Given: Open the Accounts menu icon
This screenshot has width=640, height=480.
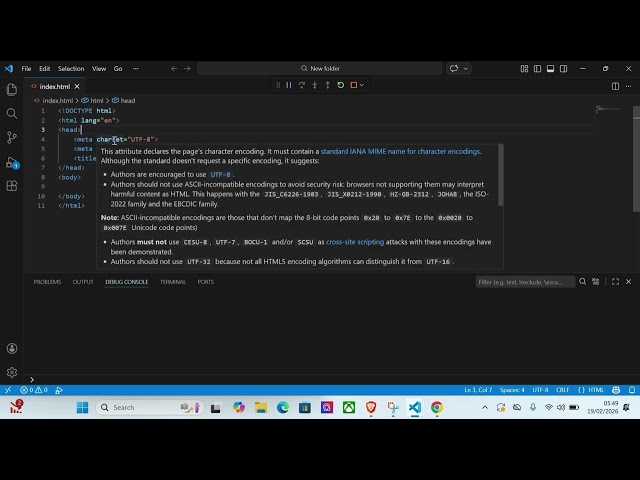Looking at the screenshot, I should point(12,348).
